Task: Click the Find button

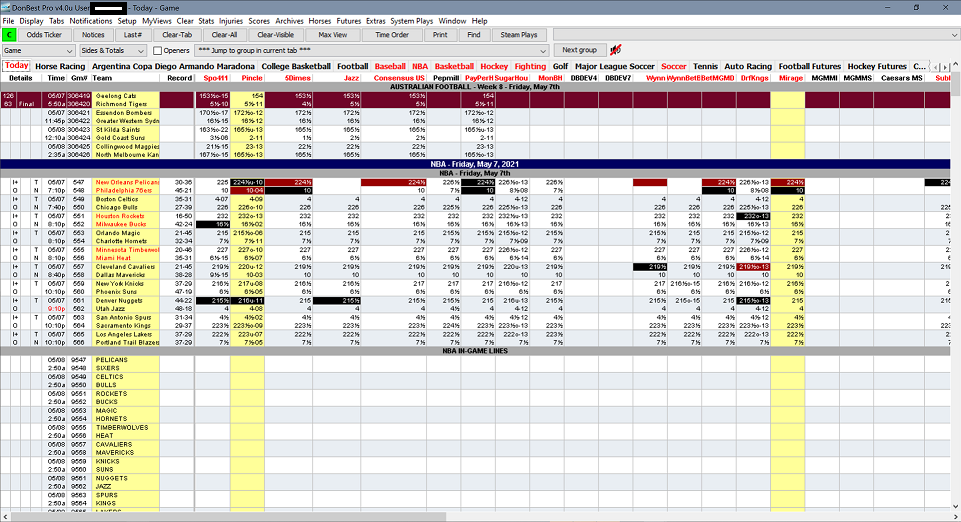Action: pyautogui.click(x=474, y=35)
